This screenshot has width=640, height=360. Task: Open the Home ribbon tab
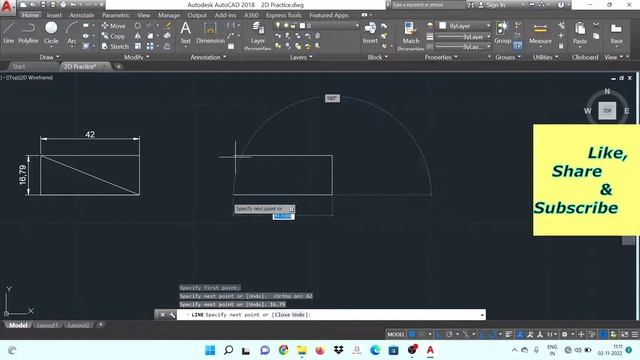tap(31, 15)
